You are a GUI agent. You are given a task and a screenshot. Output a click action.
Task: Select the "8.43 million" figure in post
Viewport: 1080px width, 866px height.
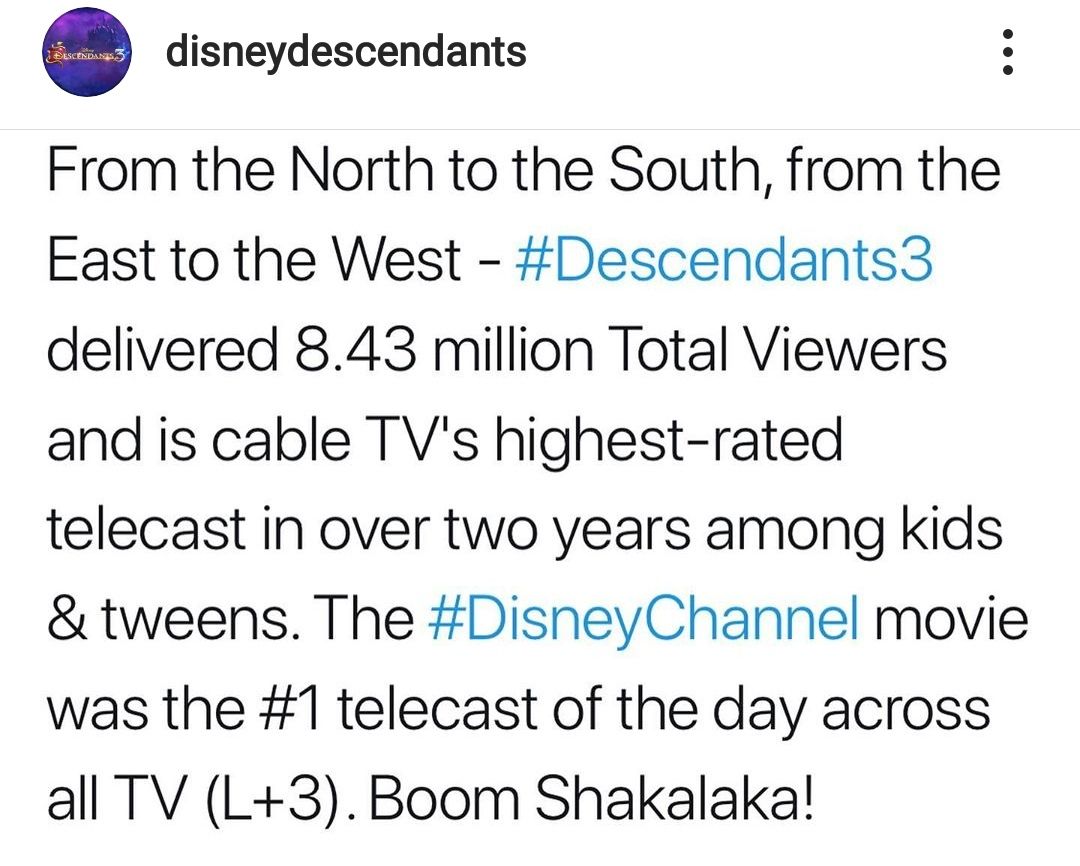pyautogui.click(x=444, y=349)
